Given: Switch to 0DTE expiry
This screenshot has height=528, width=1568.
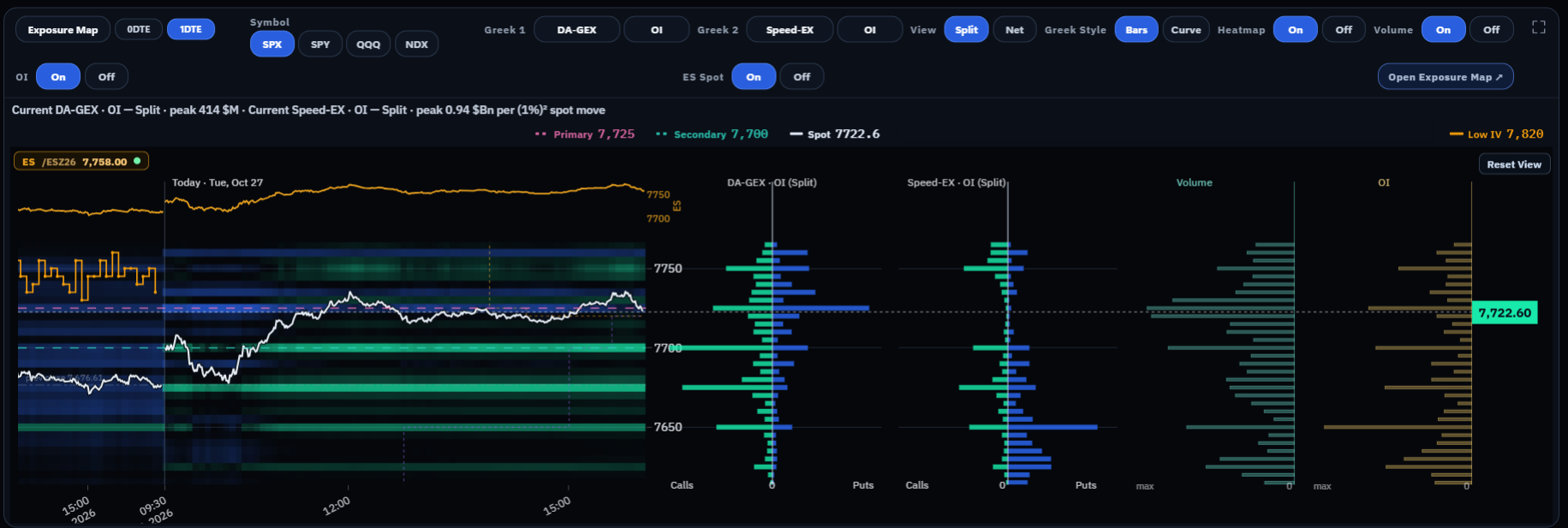Looking at the screenshot, I should (139, 29).
